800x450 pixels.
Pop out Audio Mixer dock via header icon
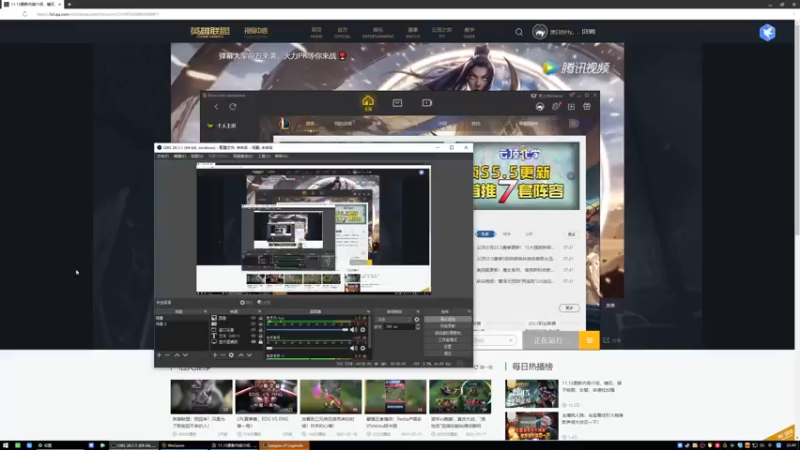click(x=368, y=311)
